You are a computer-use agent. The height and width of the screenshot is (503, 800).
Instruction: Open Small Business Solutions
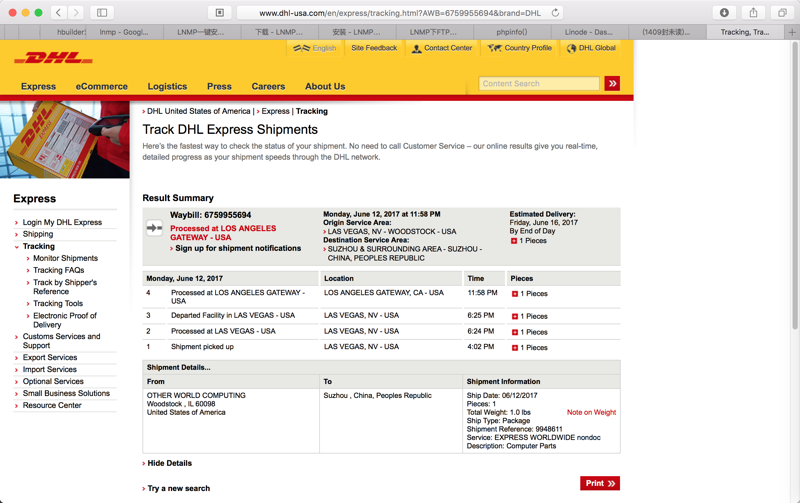66,393
